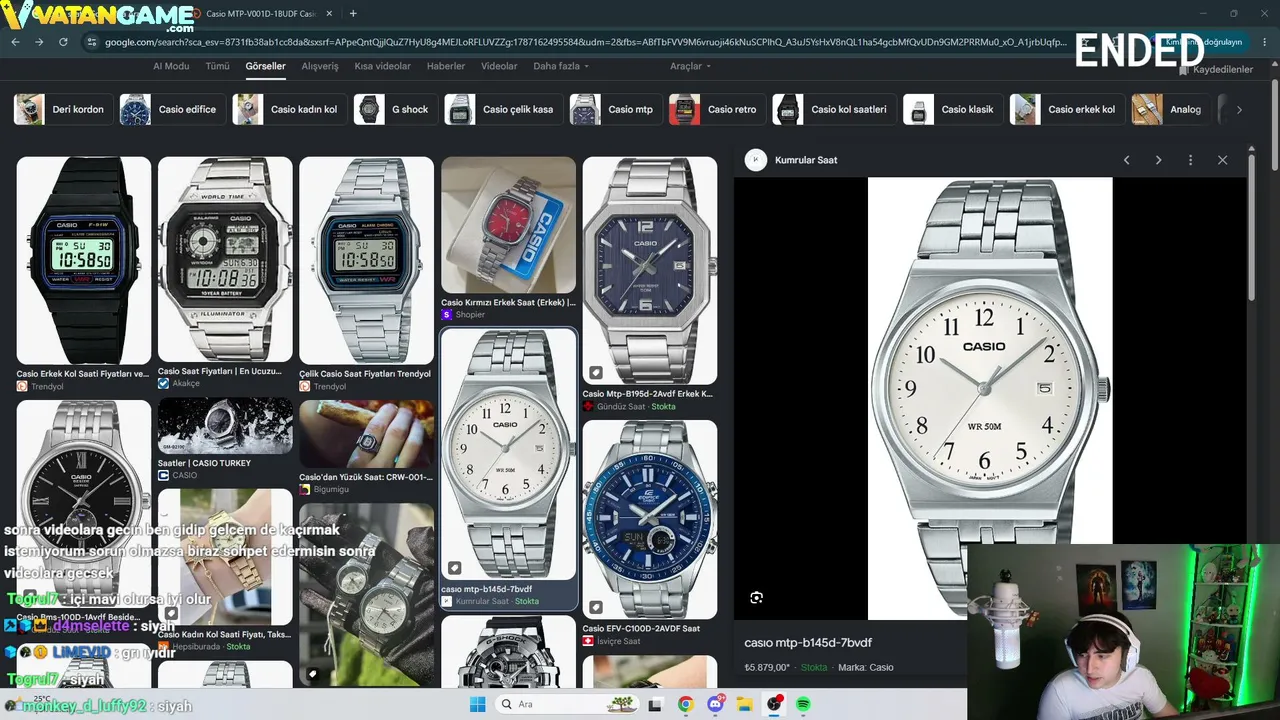Screen dimensions: 1280x720
Task: Switch to the AI Modu search tab
Action: (171, 66)
